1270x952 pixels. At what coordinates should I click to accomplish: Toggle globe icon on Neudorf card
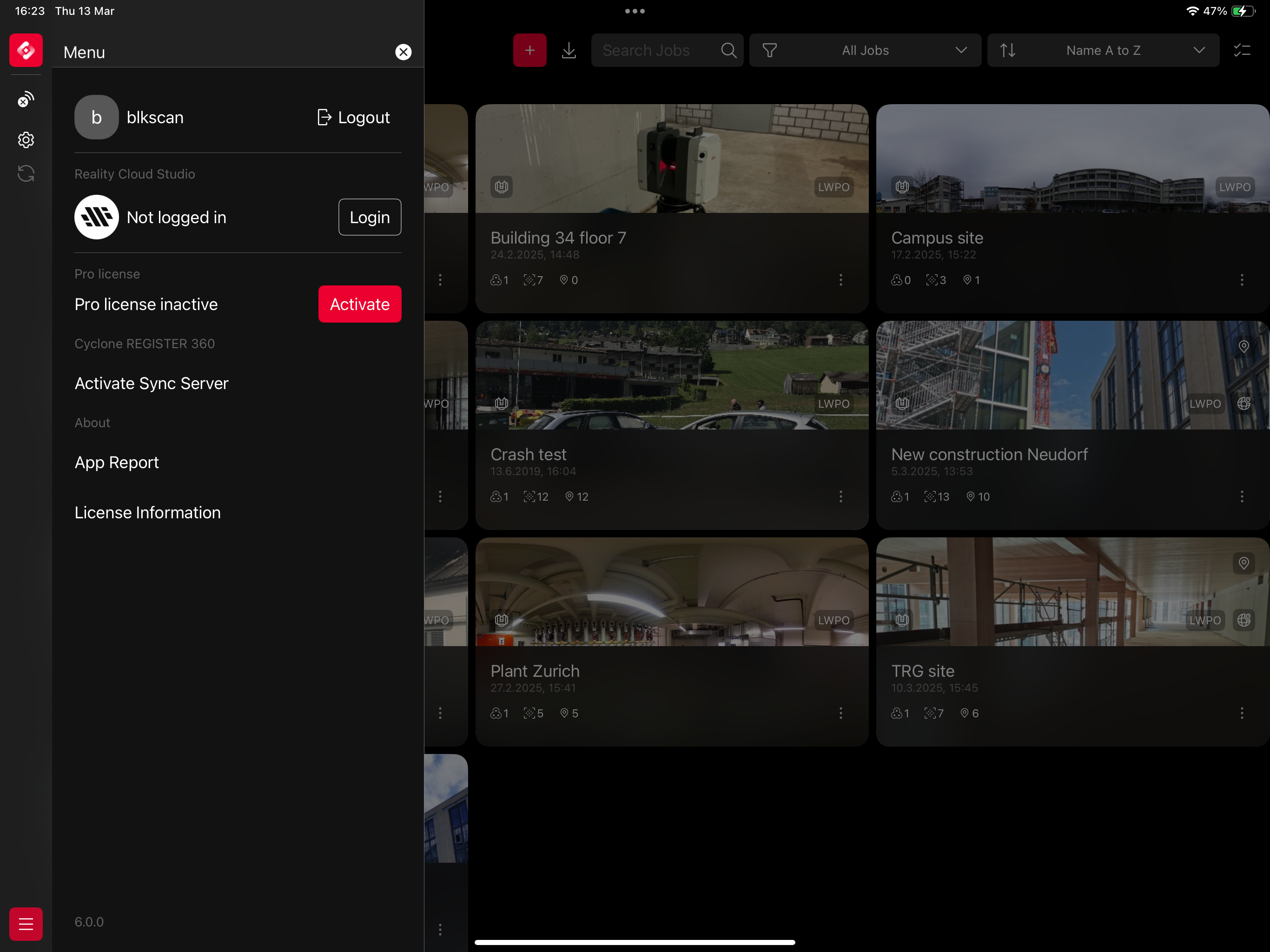pyautogui.click(x=1244, y=403)
